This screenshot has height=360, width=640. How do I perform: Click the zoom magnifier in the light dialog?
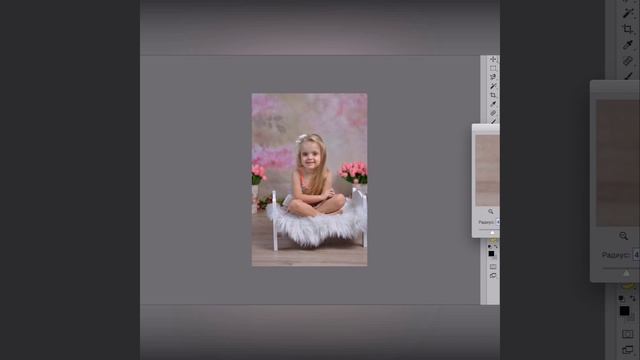point(491,211)
